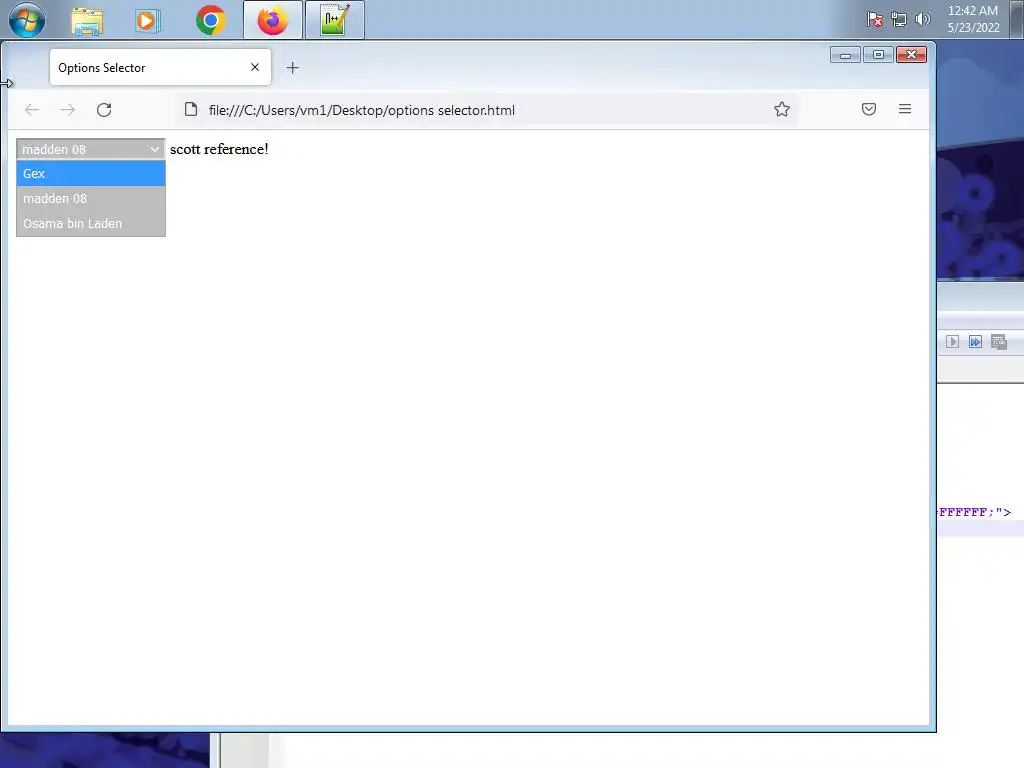Choose Osama bin Laden option
Screen dimensions: 1024x768
click(91, 223)
